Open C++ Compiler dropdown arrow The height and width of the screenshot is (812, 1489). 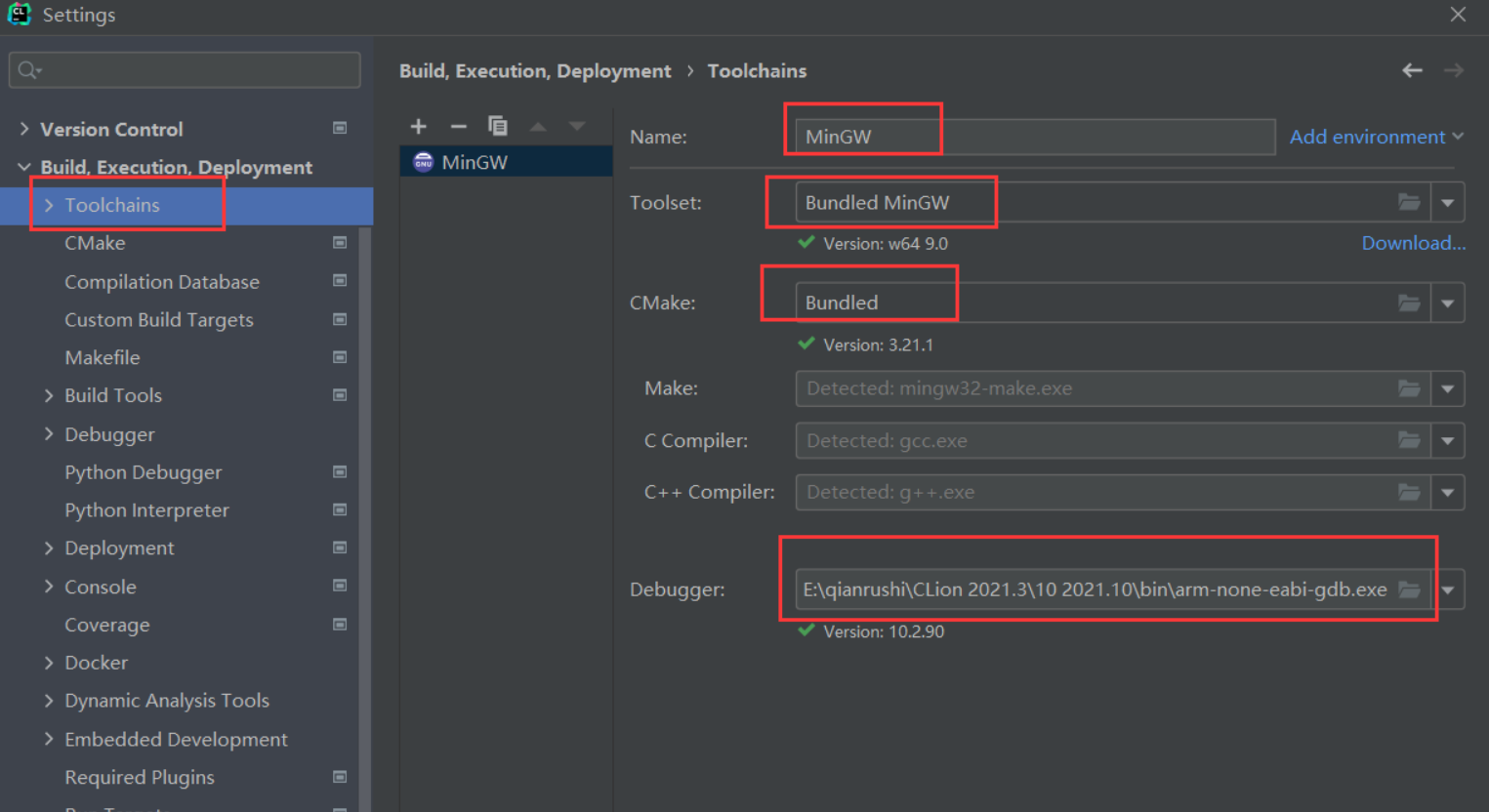[x=1447, y=492]
